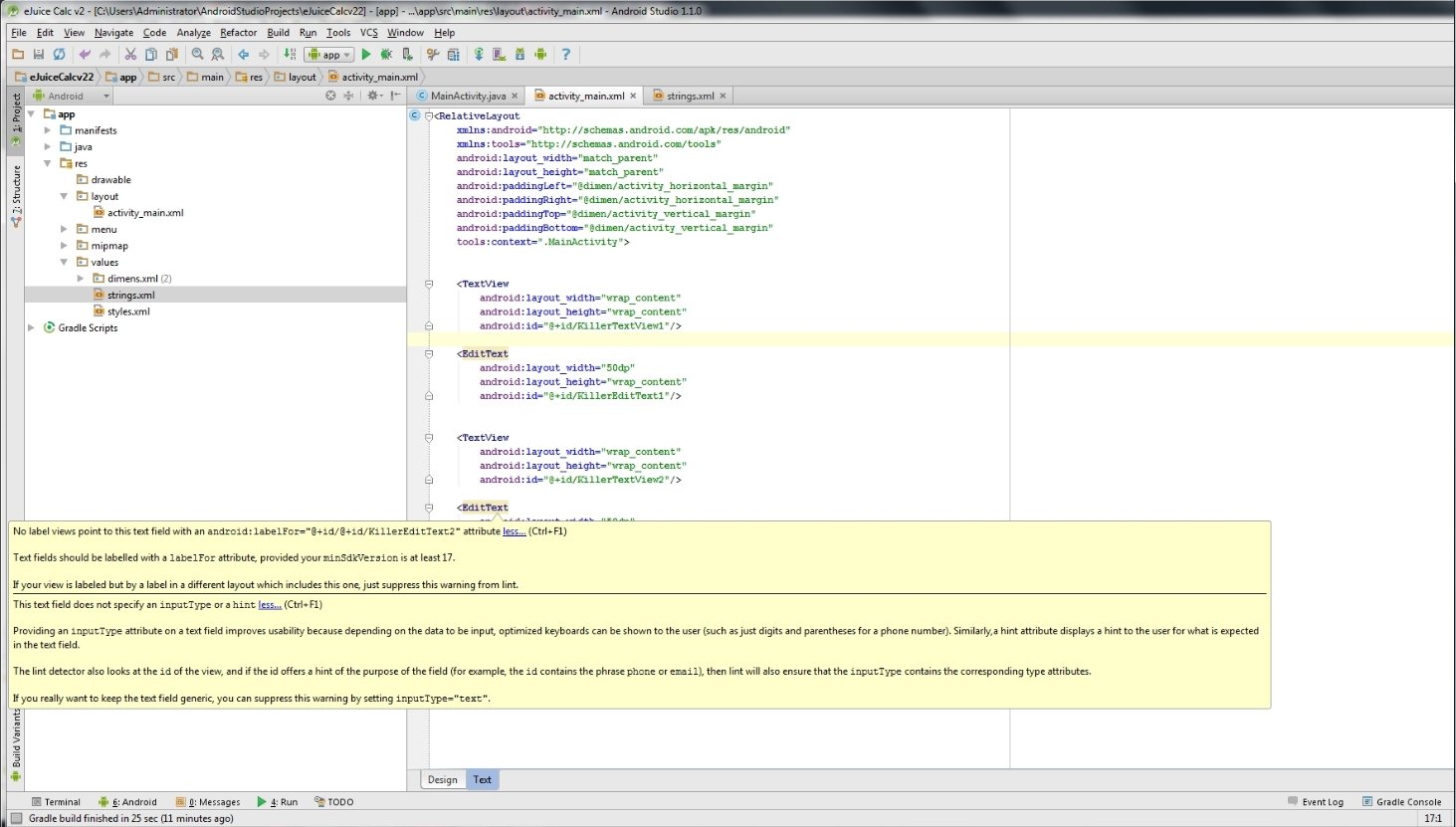Expand the java folder node
The image size is (1456, 827).
tap(48, 146)
